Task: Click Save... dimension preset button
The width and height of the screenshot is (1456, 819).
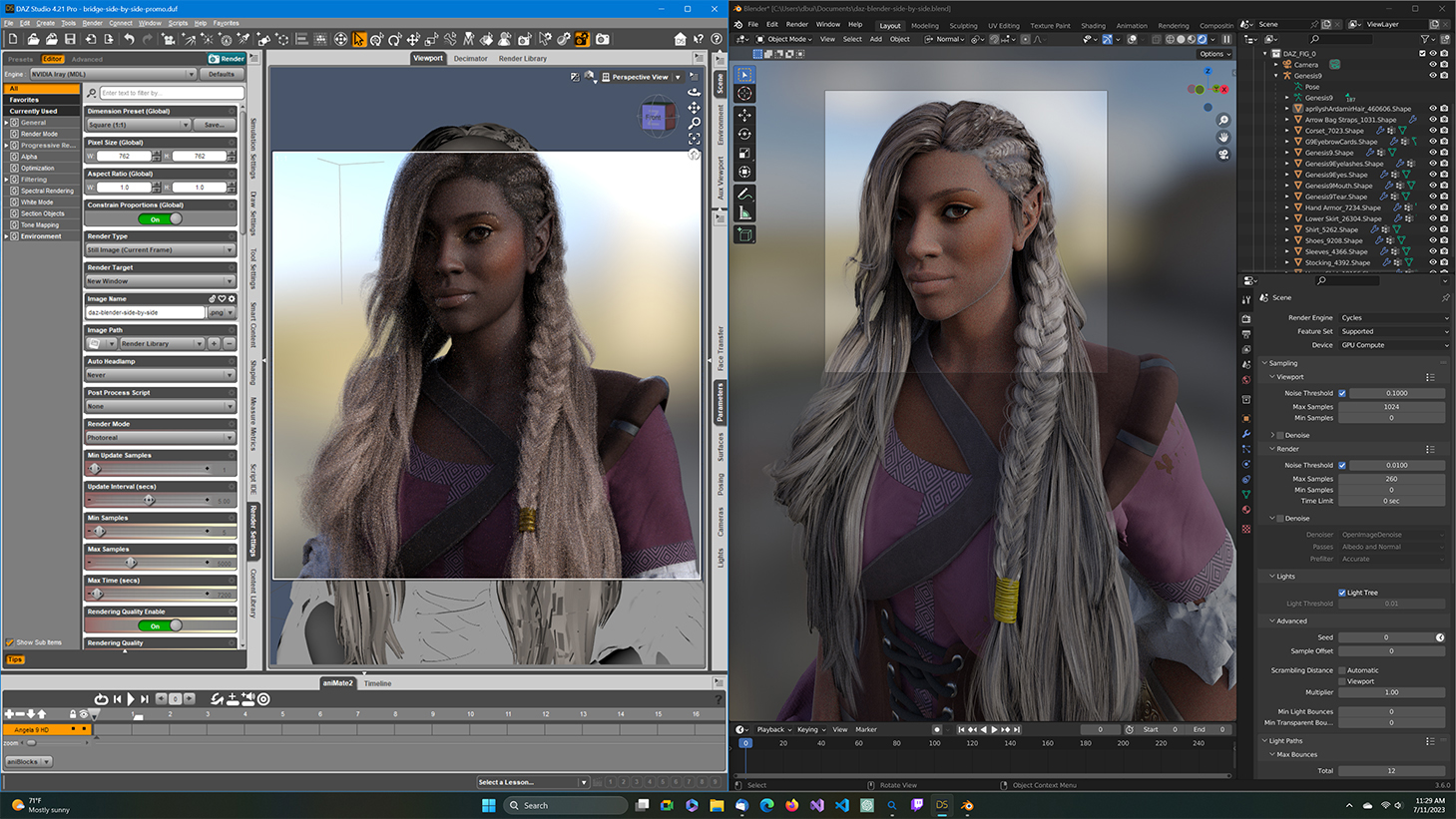Action: [215, 125]
